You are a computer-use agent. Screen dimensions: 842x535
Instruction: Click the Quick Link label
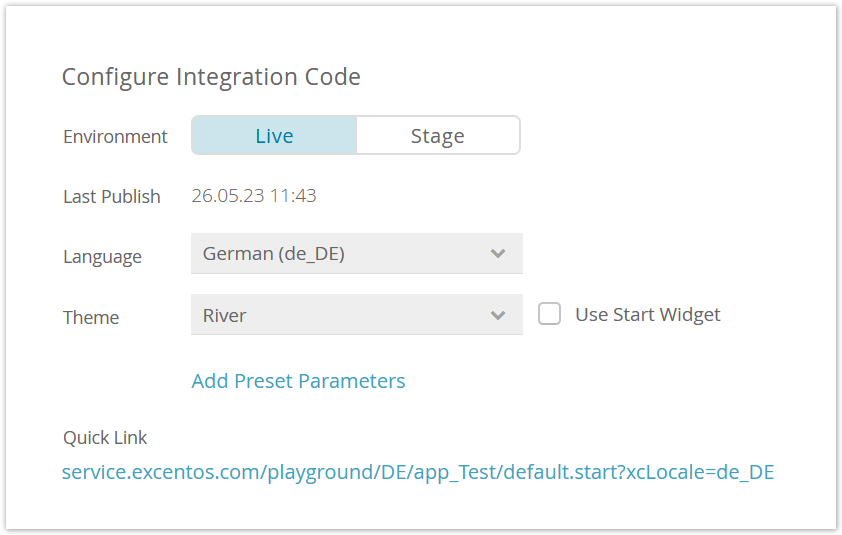point(105,438)
